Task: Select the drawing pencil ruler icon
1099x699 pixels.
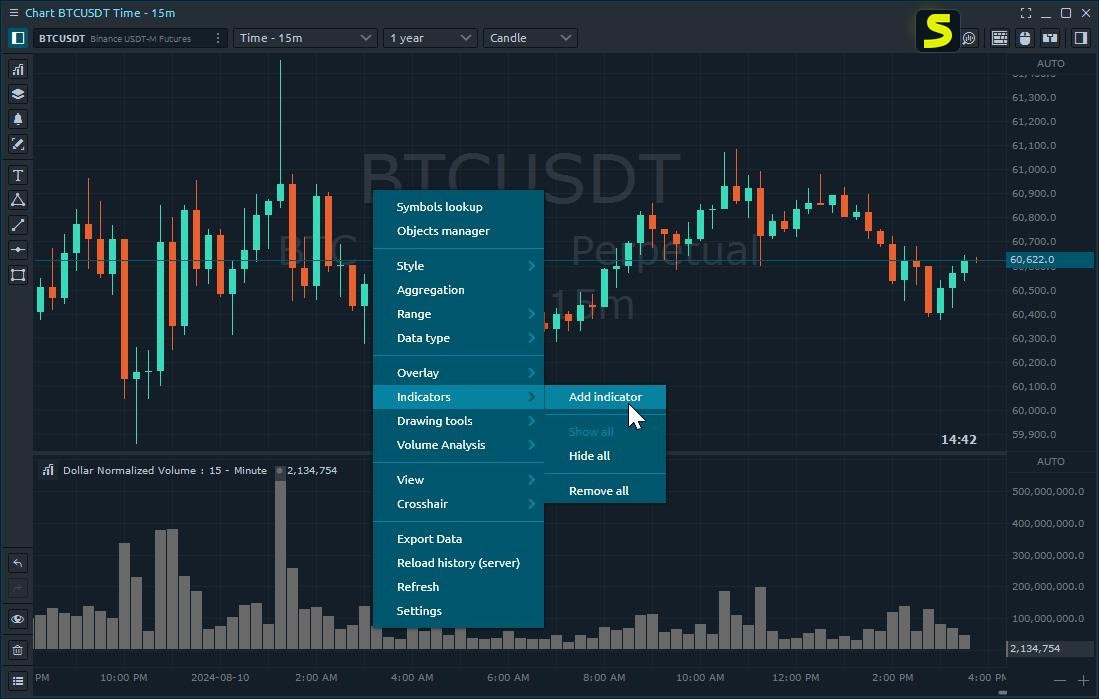Action: pyautogui.click(x=18, y=144)
